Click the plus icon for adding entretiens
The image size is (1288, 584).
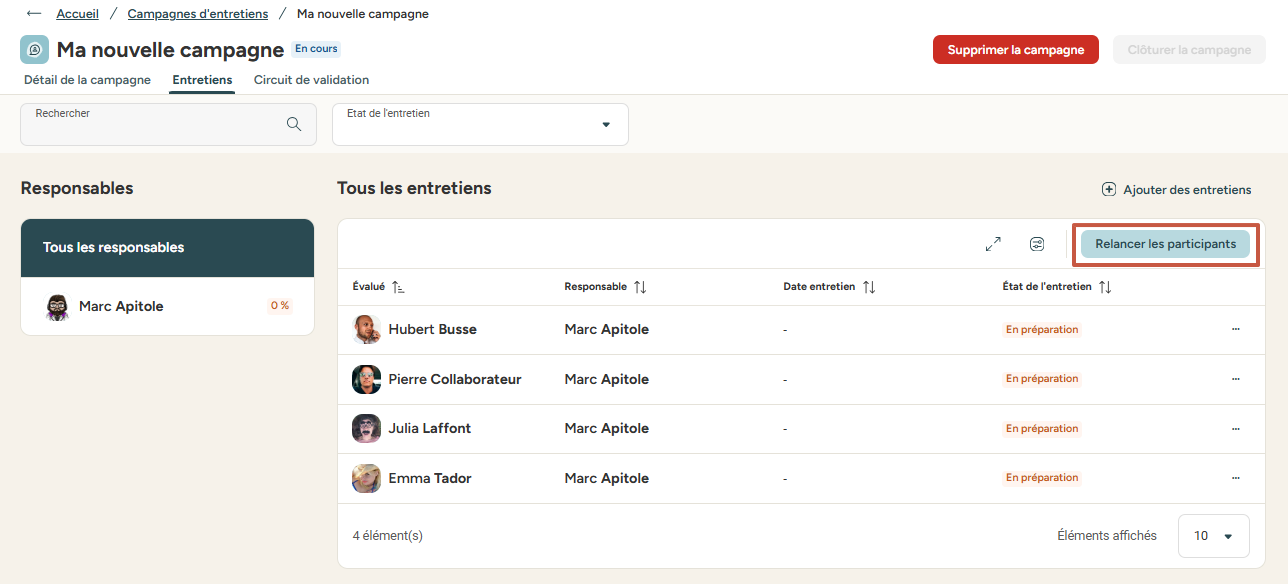pos(1109,189)
